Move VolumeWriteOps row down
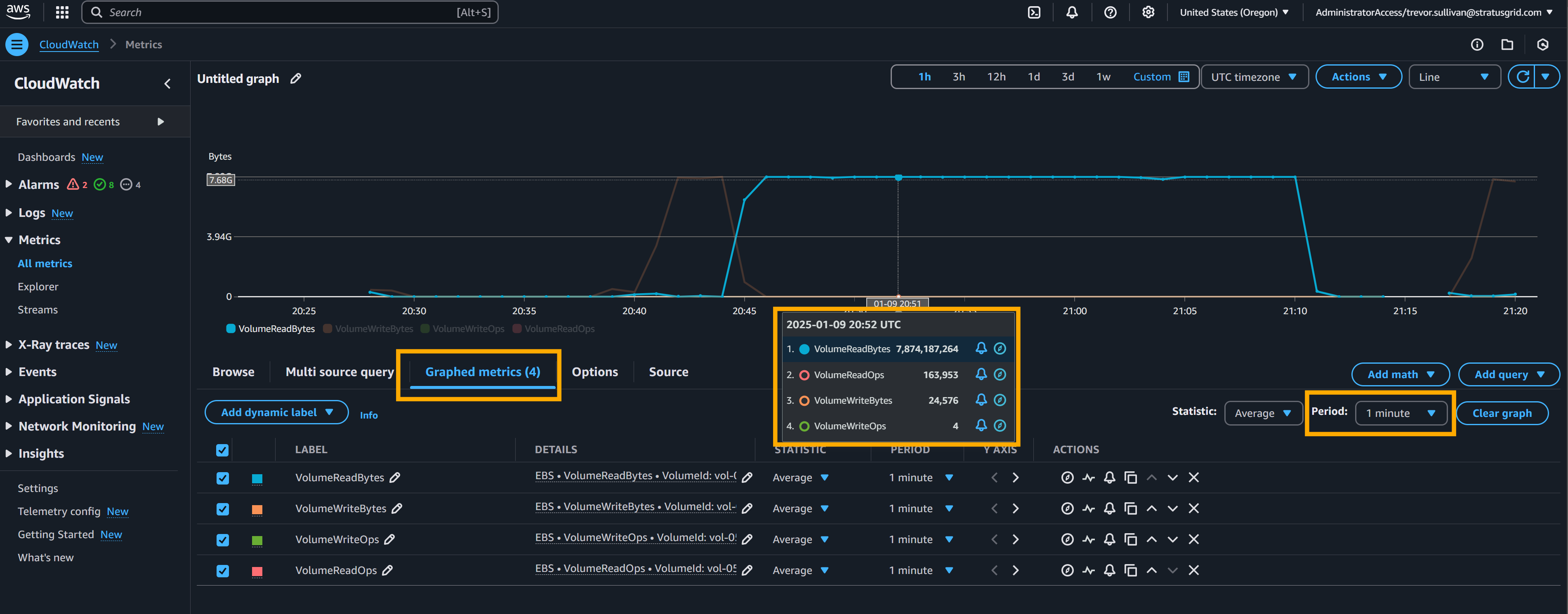 [x=1172, y=540]
